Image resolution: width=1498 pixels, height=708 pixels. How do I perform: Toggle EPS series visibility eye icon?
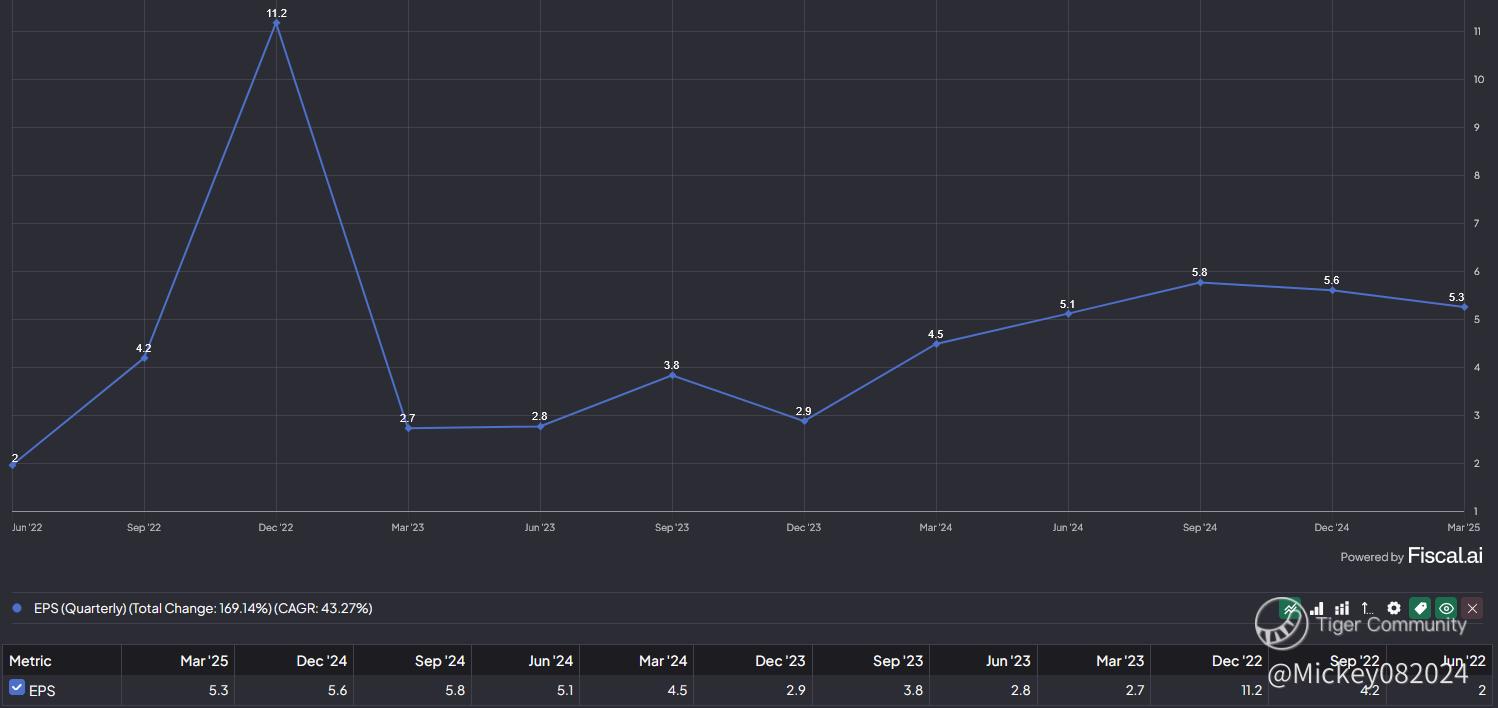click(x=1446, y=608)
